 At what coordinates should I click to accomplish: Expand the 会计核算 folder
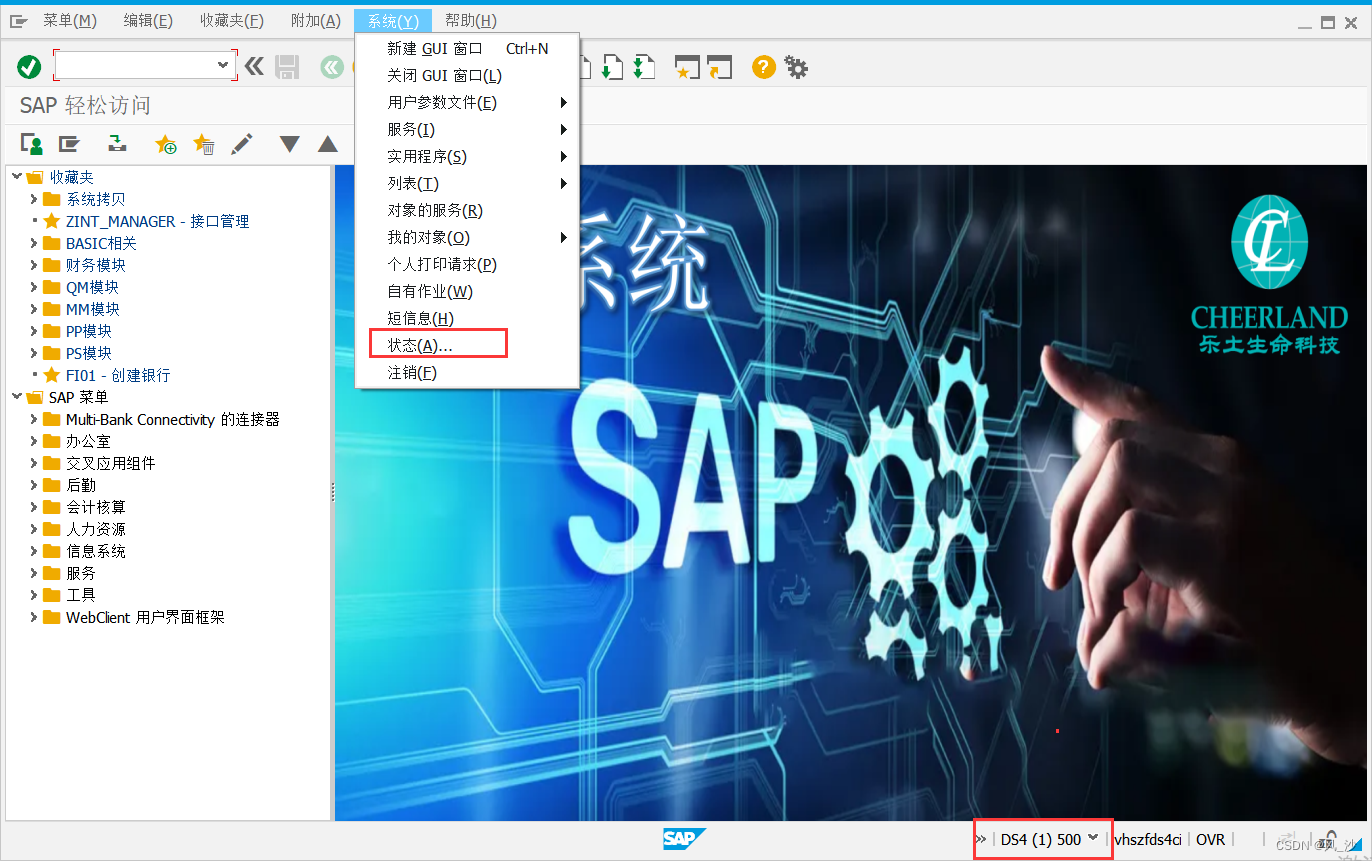(x=33, y=507)
